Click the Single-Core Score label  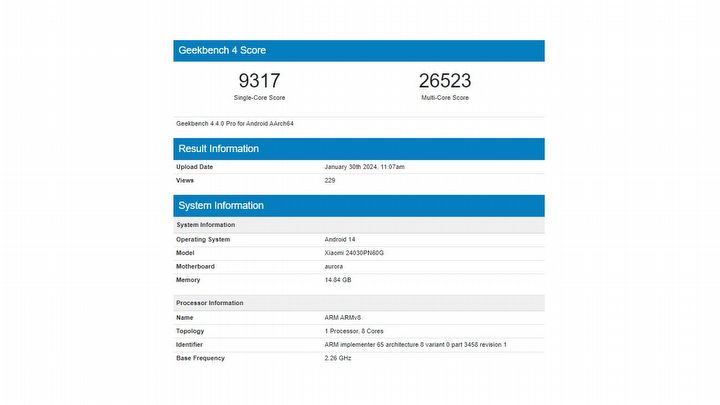[x=259, y=98]
